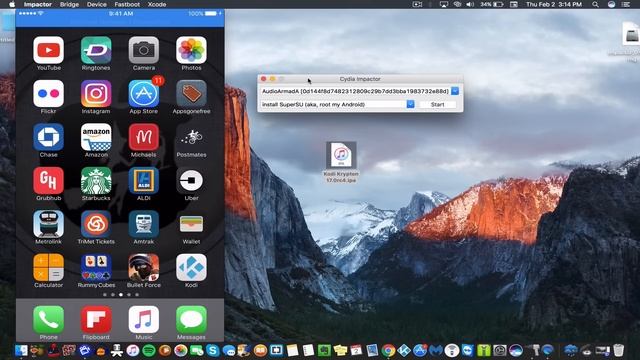Open Spotlight search in menu bar
Image resolution: width=640 pixels, height=360 pixels.
point(596,4)
